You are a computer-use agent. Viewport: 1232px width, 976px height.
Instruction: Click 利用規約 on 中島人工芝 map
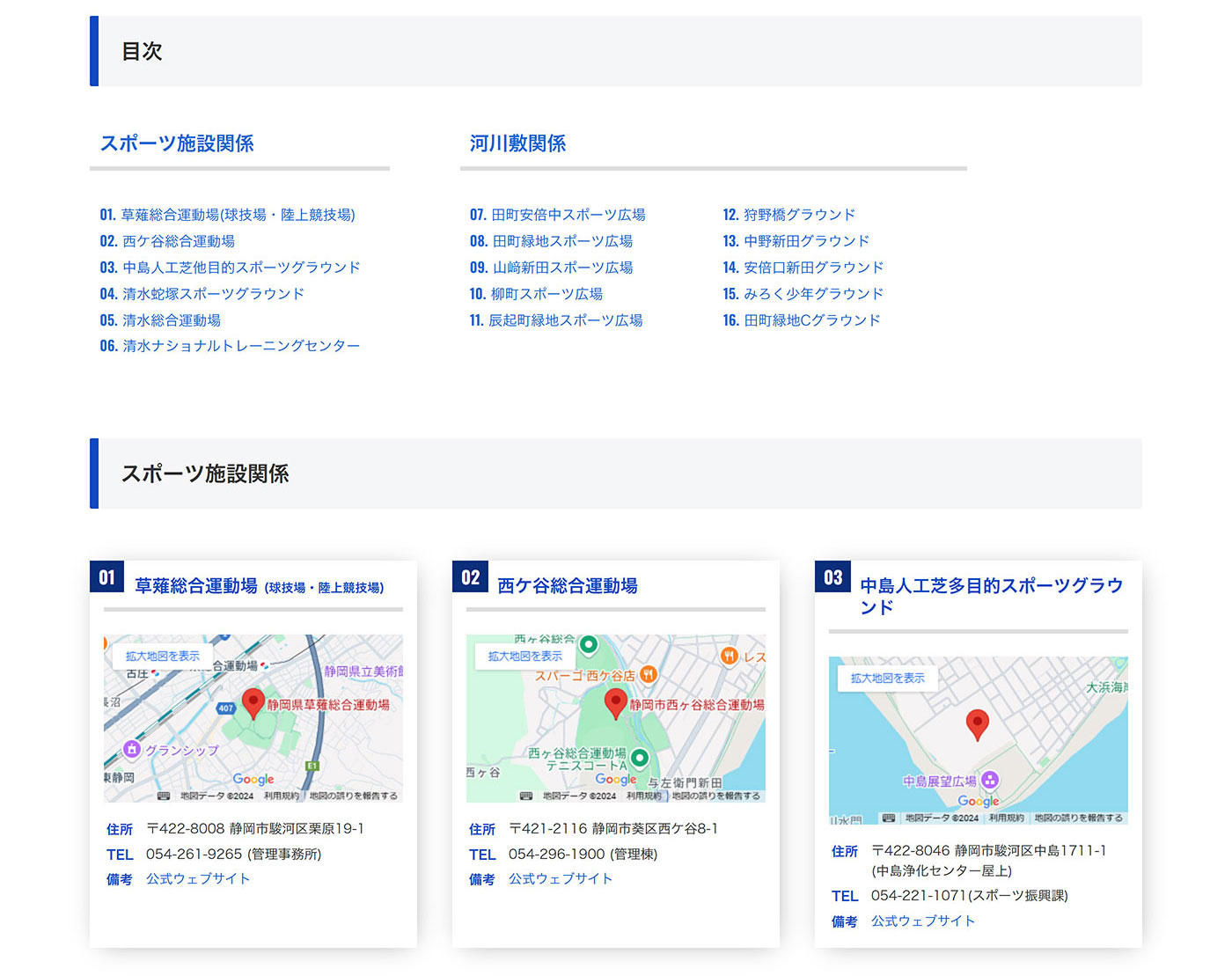point(1006,818)
